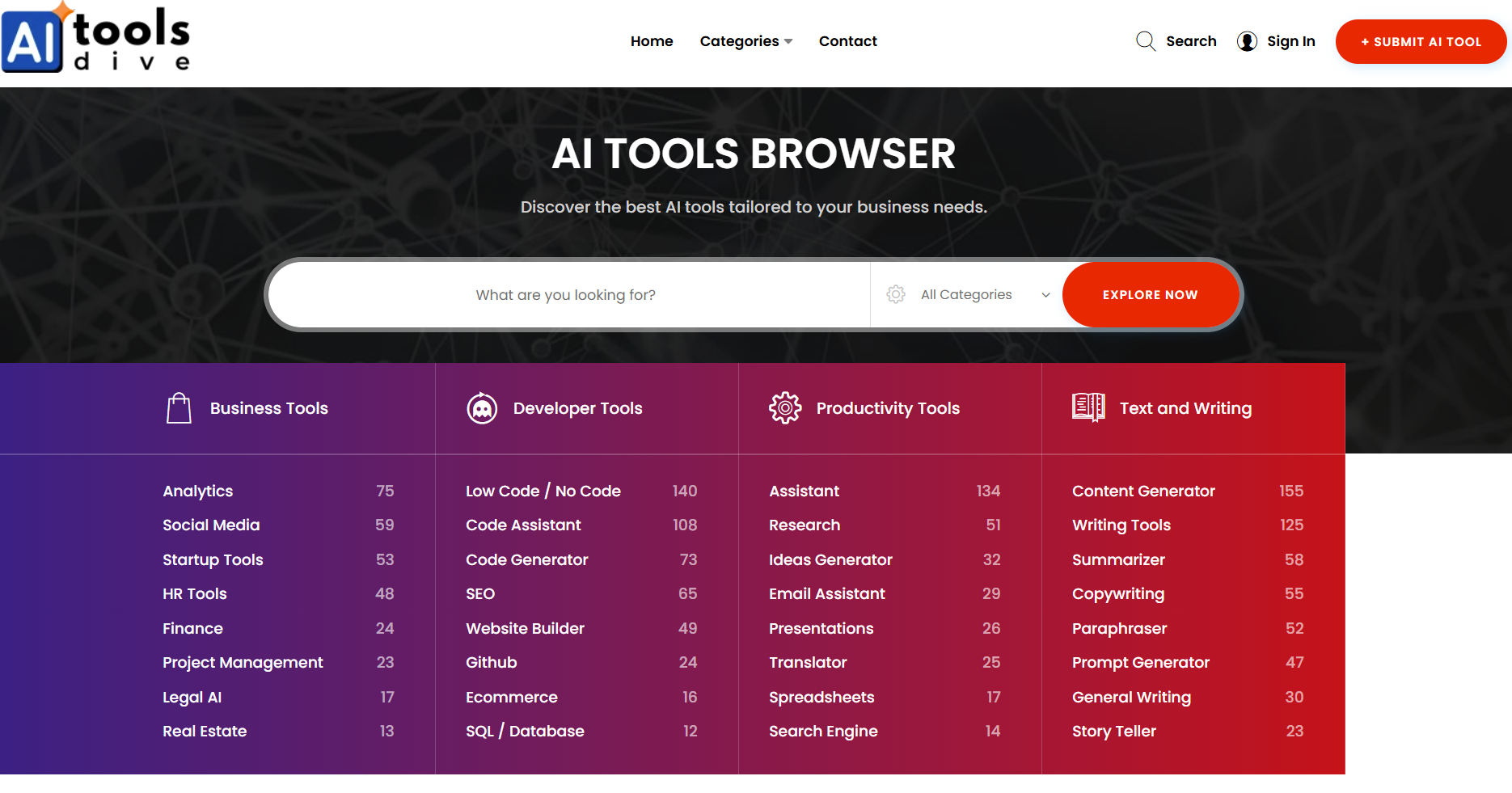Click the Submit AI Tool button

coord(1421,41)
